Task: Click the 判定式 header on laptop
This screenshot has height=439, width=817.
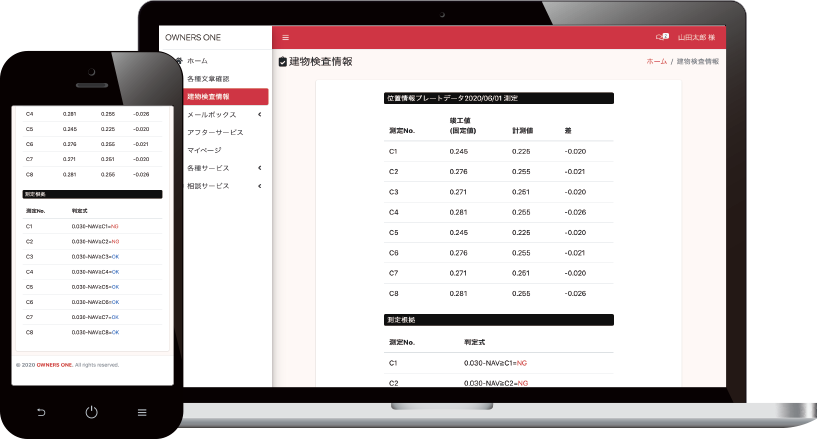Action: pos(474,342)
